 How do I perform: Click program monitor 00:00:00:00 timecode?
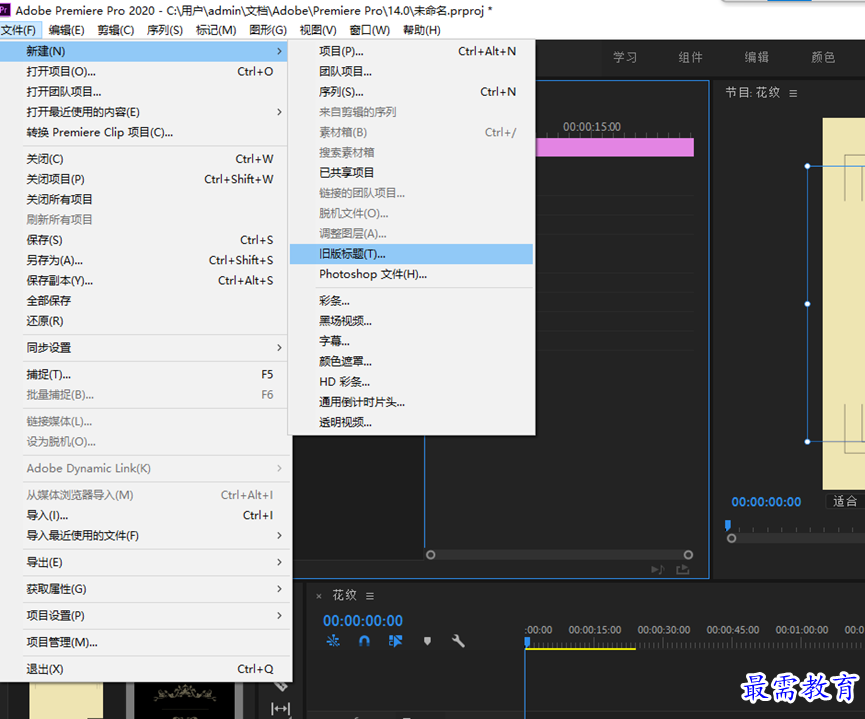point(766,502)
